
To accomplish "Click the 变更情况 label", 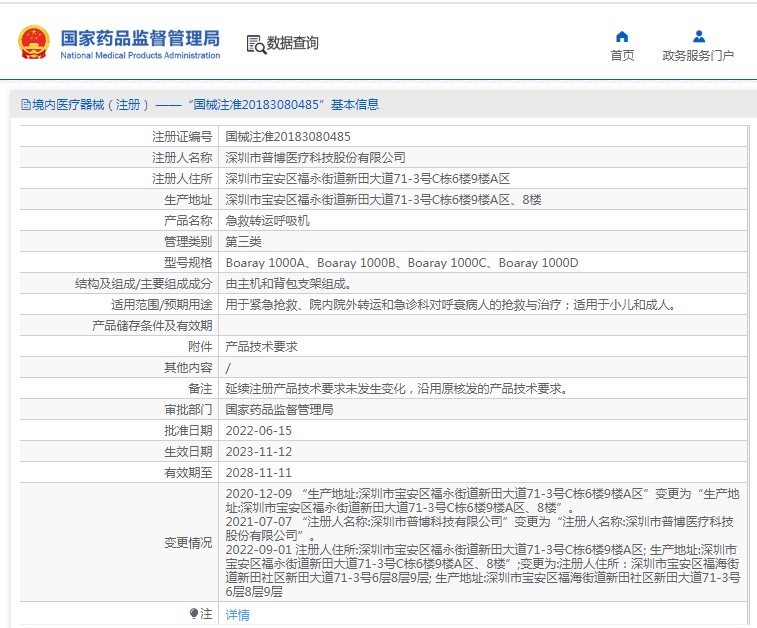I will point(188,543).
